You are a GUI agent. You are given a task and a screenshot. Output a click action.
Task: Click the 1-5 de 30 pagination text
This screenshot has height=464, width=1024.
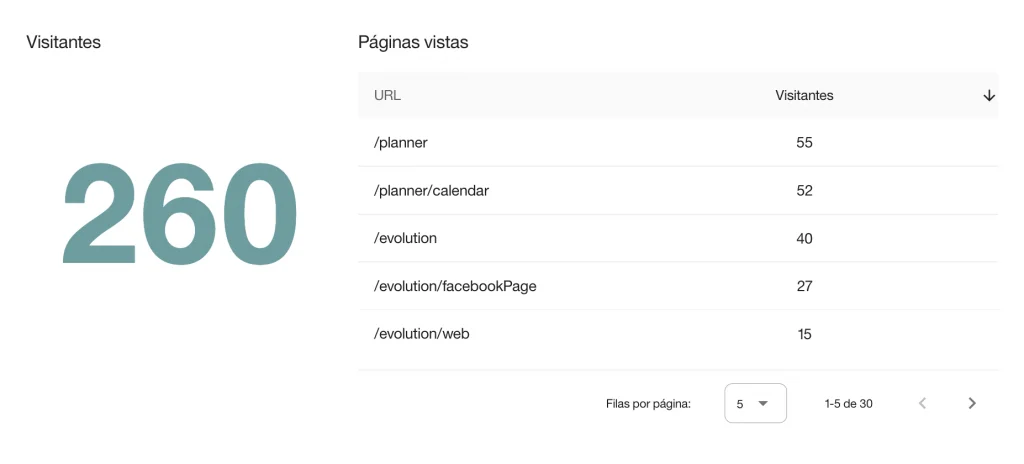click(848, 404)
